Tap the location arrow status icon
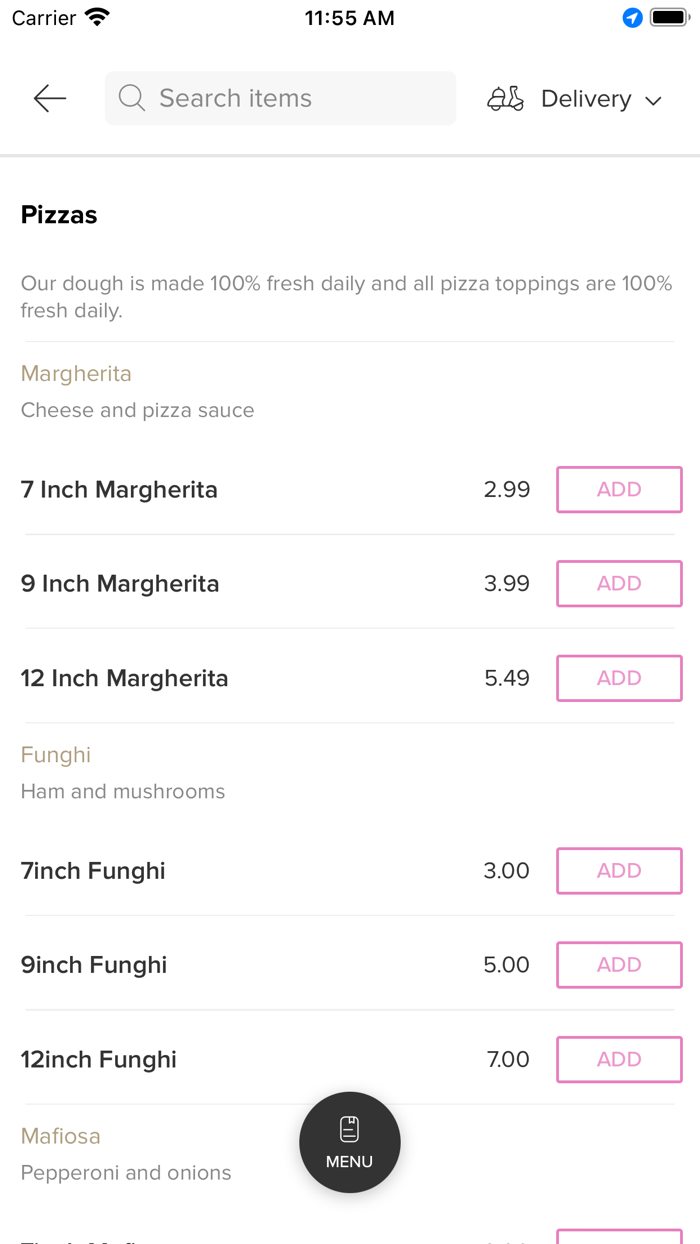The width and height of the screenshot is (700, 1244). [632, 18]
